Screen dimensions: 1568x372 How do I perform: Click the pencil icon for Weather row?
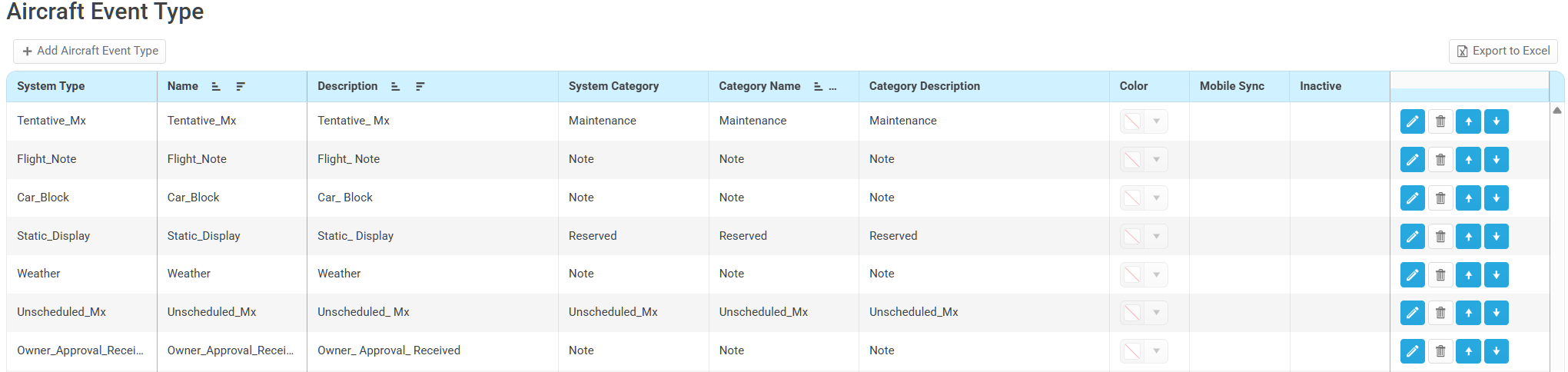1412,274
